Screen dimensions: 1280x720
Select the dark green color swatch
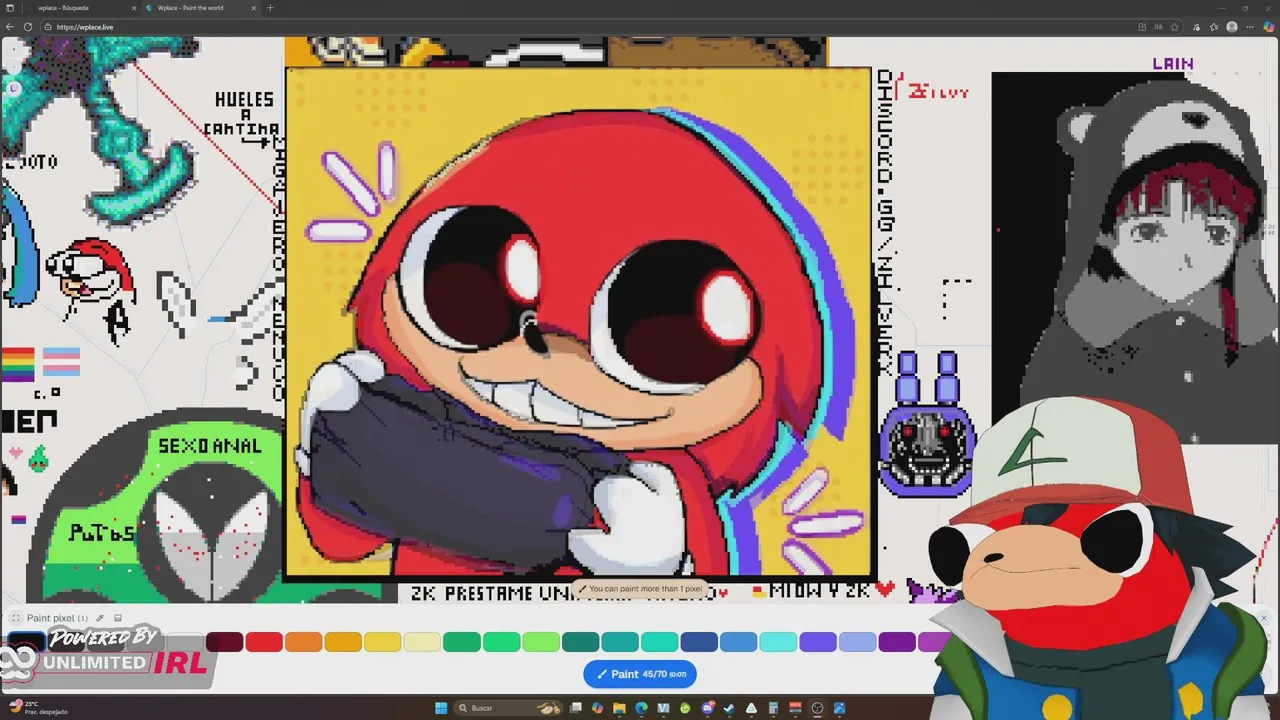click(x=461, y=642)
